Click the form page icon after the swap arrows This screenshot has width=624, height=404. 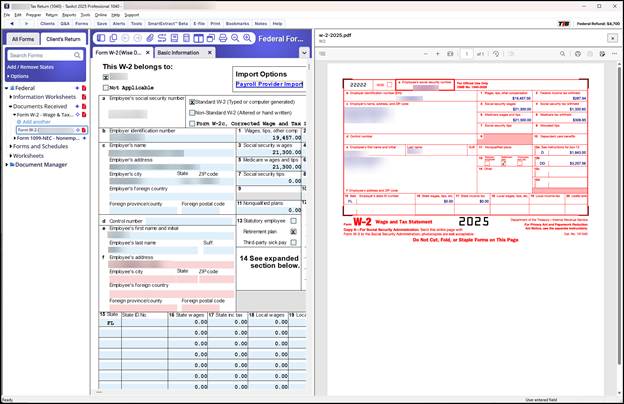click(174, 38)
